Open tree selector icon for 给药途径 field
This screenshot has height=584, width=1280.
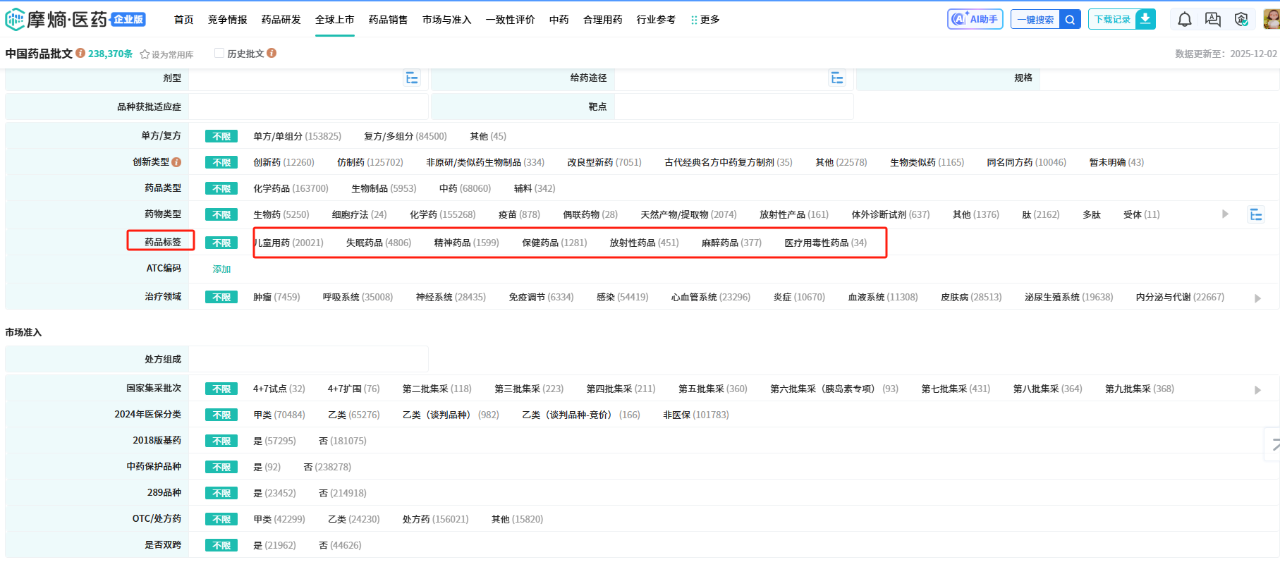837,78
